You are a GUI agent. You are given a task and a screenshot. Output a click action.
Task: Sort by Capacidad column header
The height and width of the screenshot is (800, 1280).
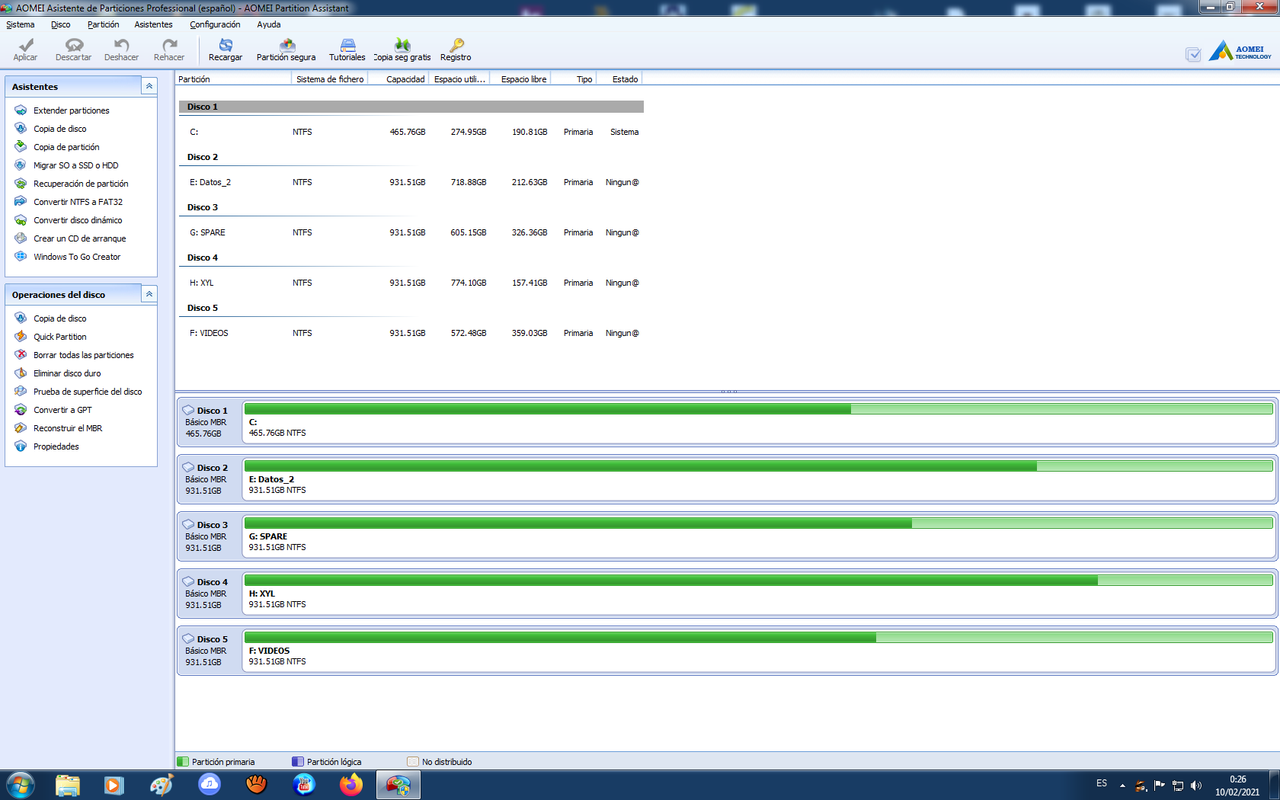[x=399, y=79]
